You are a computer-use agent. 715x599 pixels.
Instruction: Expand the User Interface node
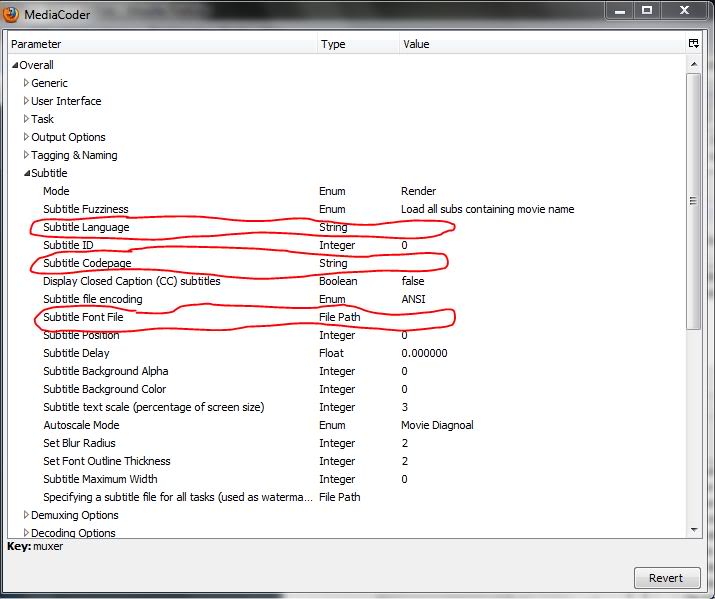coord(26,101)
